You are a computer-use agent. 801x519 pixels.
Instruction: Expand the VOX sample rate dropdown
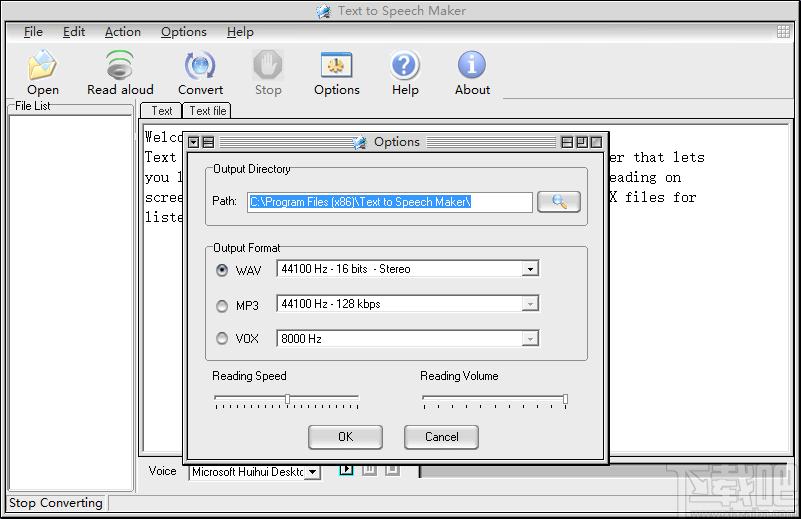pyautogui.click(x=530, y=338)
